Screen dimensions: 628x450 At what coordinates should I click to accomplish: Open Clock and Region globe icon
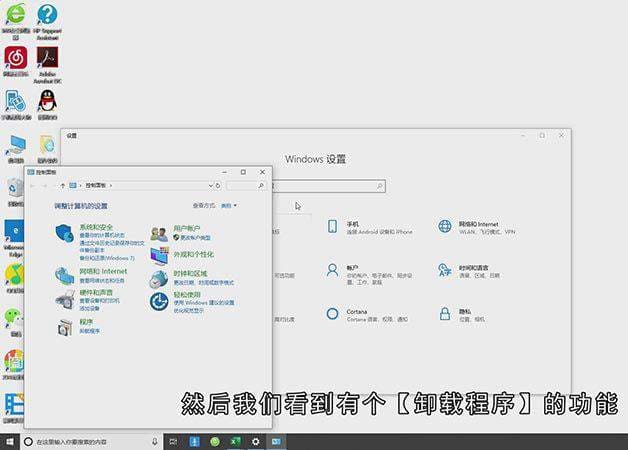coord(159,279)
